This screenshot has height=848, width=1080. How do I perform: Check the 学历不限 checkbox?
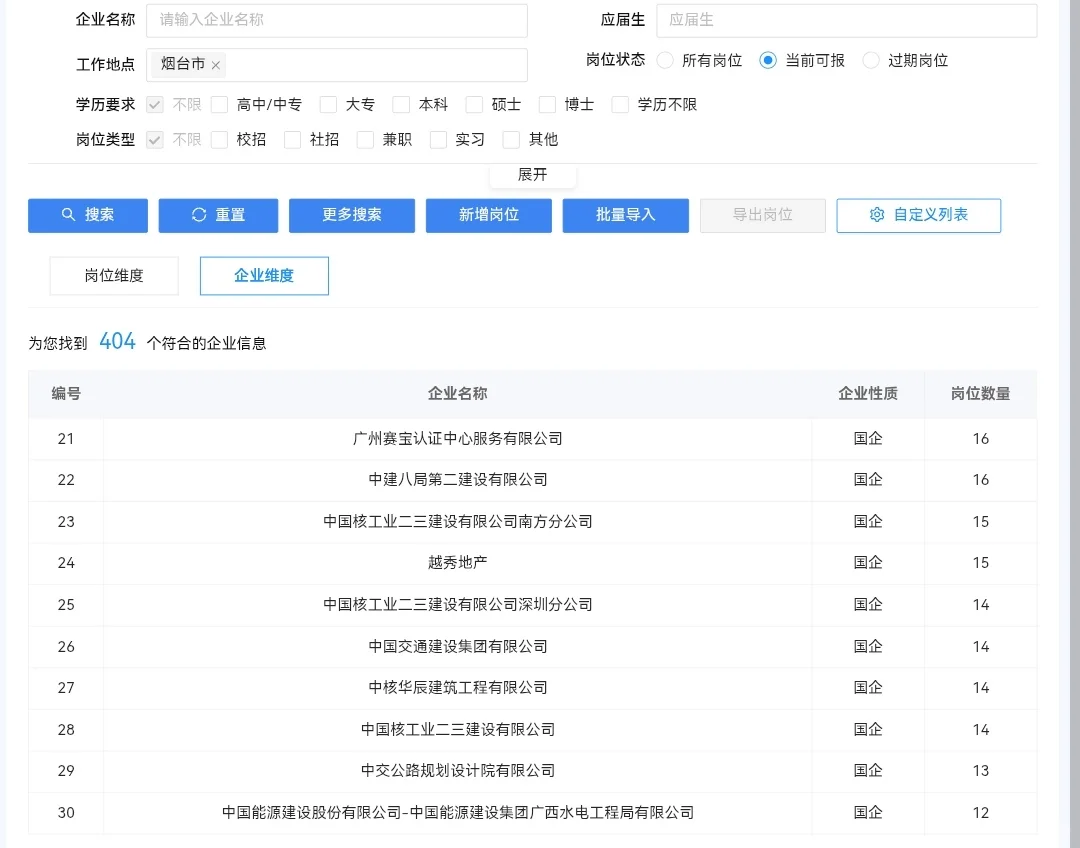point(621,105)
